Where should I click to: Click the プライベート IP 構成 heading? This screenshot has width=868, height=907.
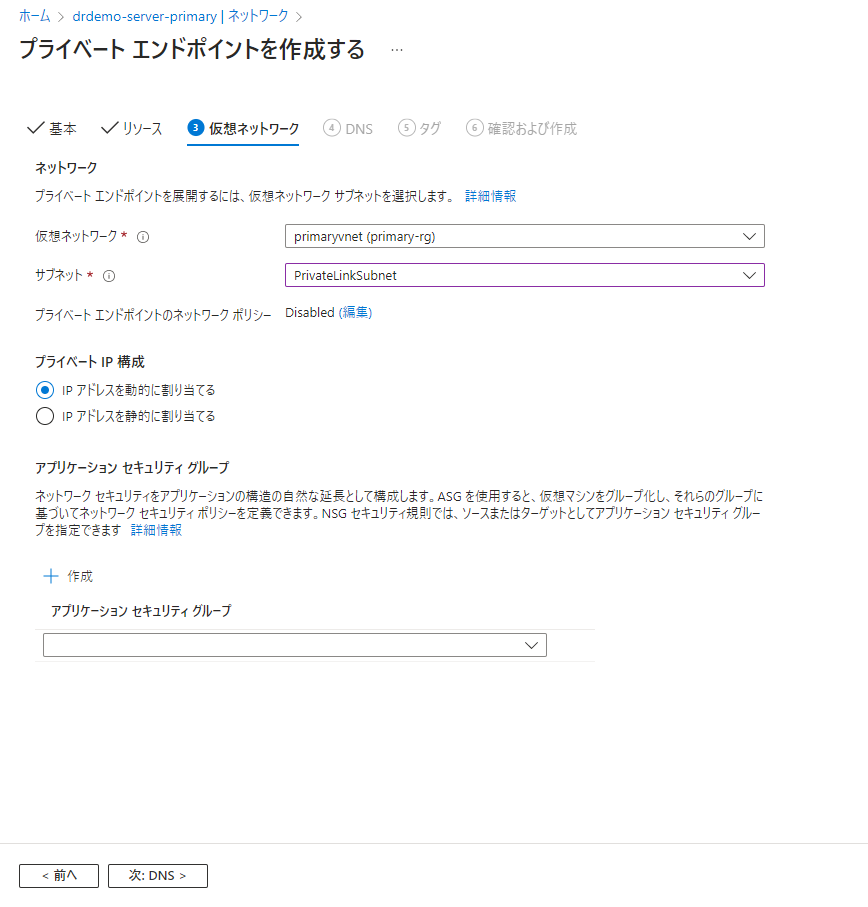pyautogui.click(x=90, y=362)
